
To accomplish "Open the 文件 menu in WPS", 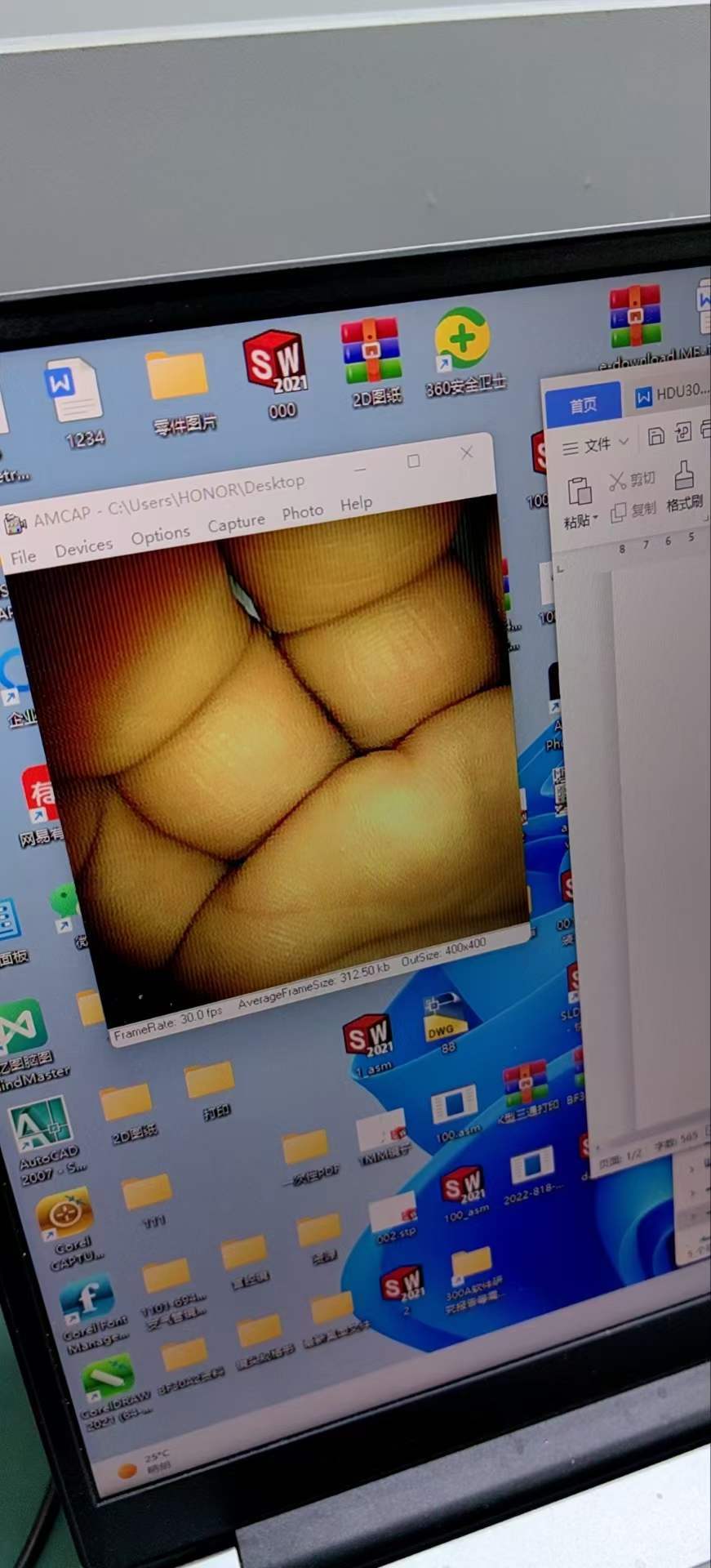I will pyautogui.click(x=596, y=445).
